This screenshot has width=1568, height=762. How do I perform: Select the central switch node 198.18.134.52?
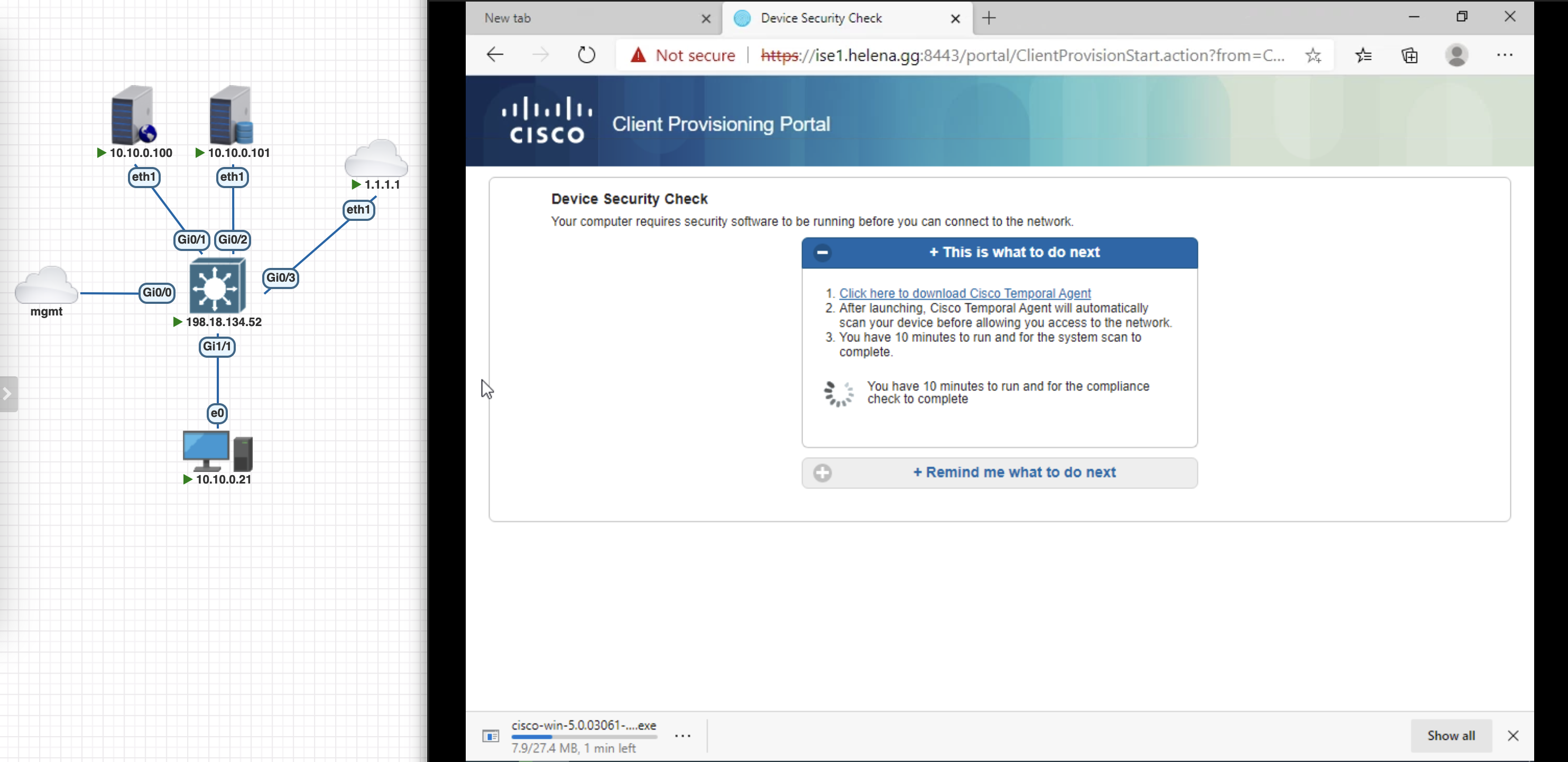click(217, 285)
